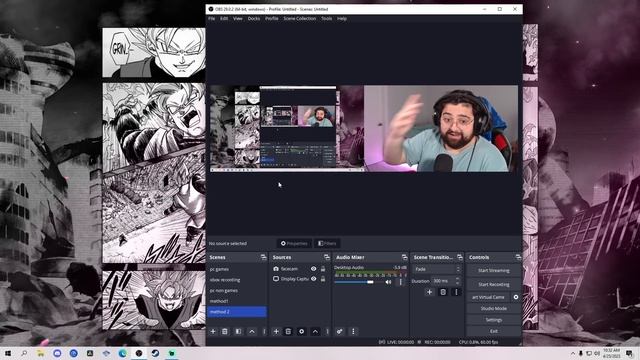Screen dimensions: 640x360
Task: Open taskbar search magnifier
Action: [24, 353]
